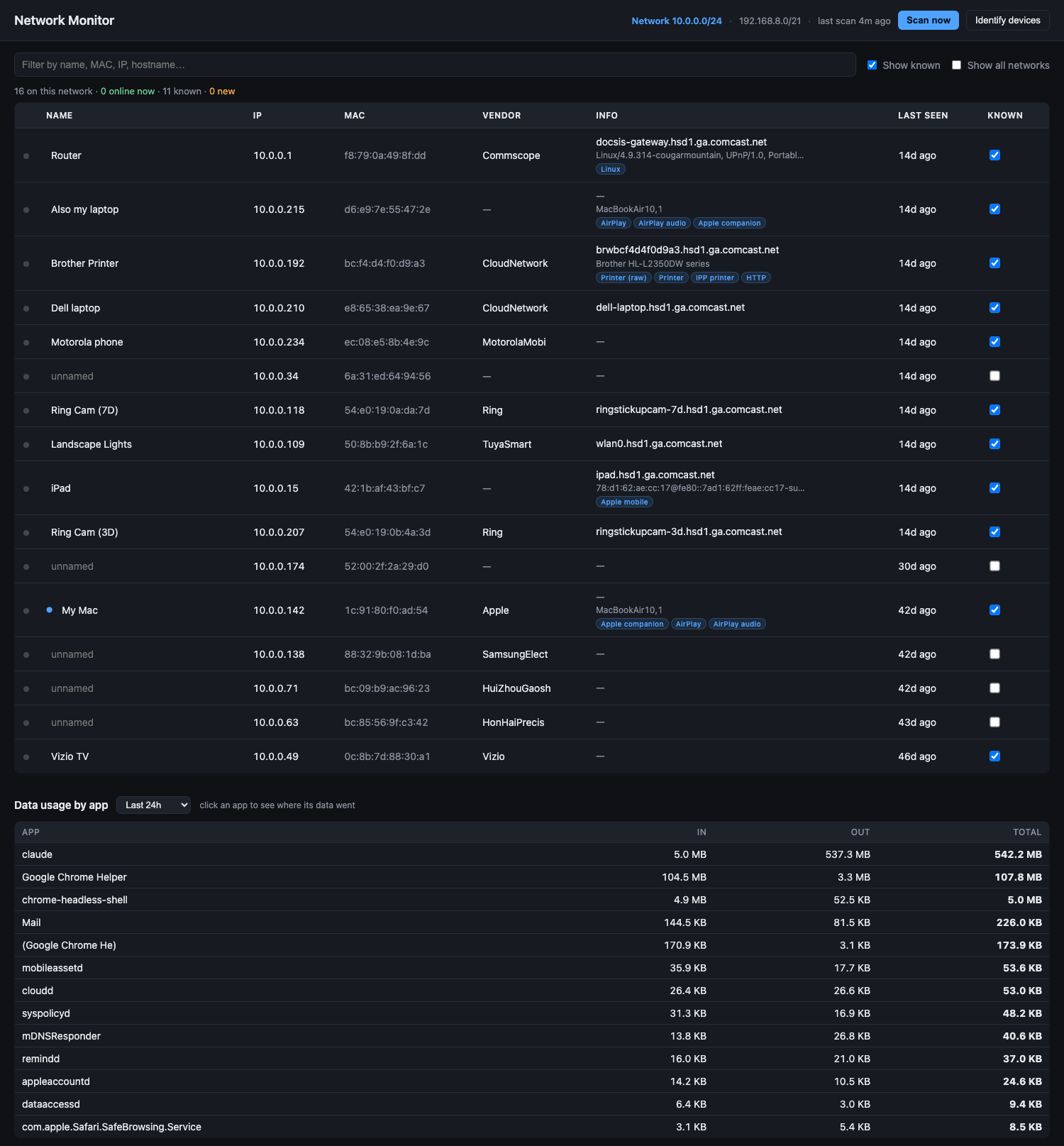Open Identify devices

[1007, 21]
